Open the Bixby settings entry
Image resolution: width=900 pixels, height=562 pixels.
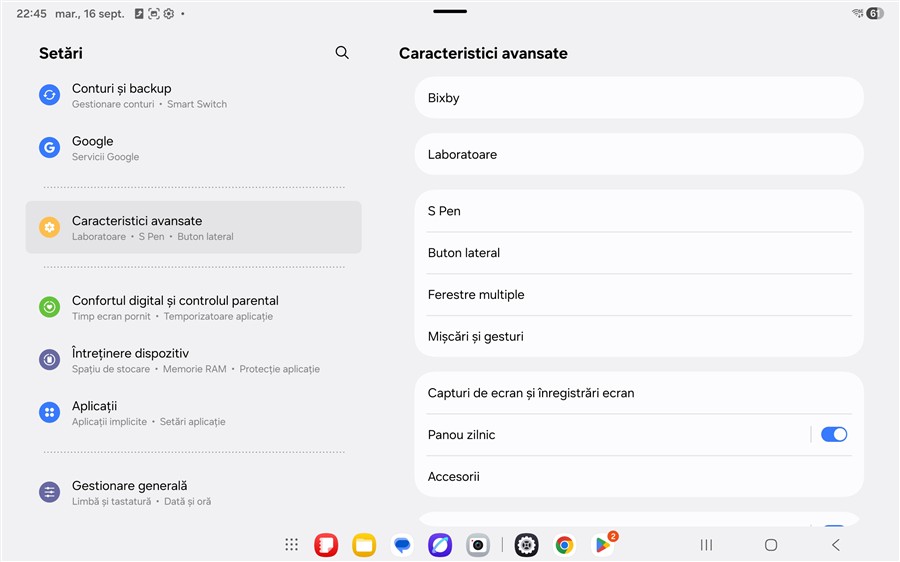tap(638, 98)
